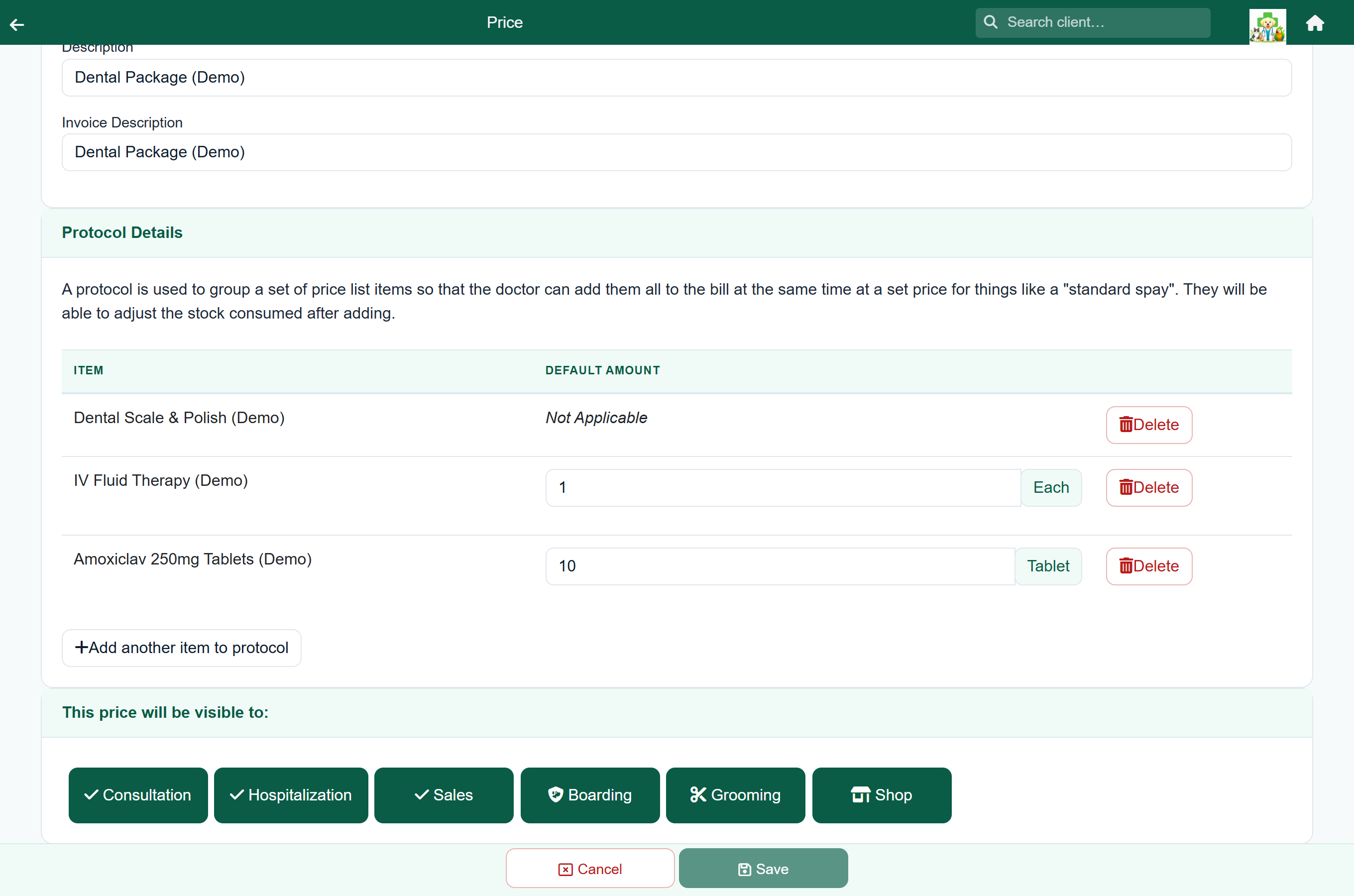Viewport: 1354px width, 896px height.
Task: Toggle Consultation visibility
Action: [138, 795]
